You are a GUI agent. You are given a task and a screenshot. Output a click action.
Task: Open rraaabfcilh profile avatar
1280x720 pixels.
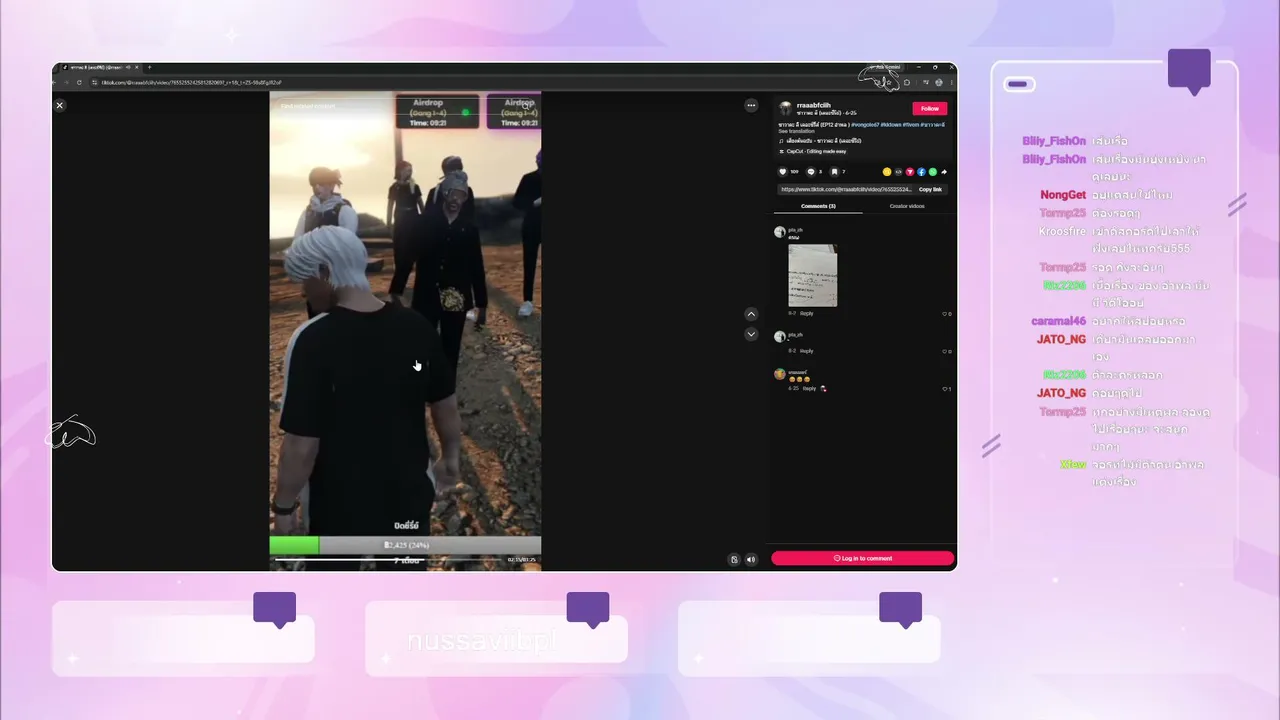786,108
